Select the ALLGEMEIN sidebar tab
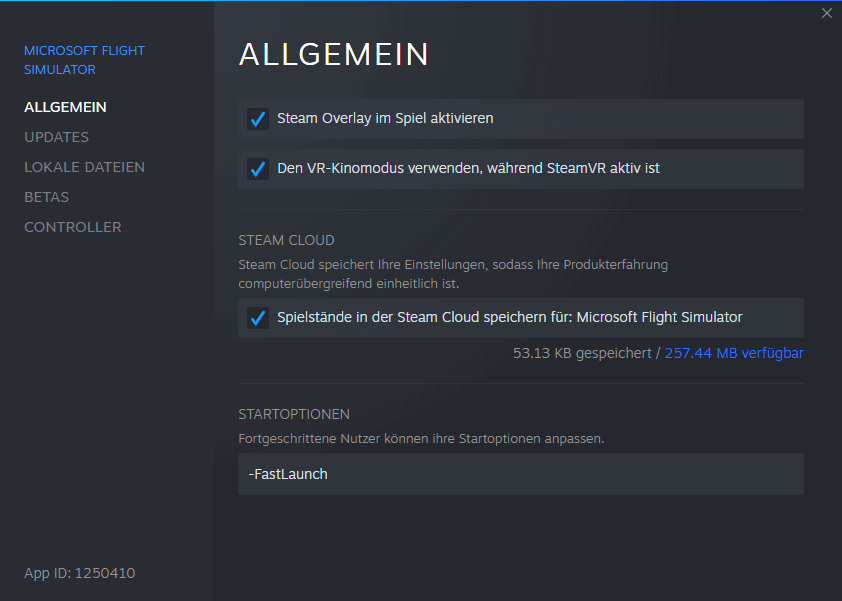The image size is (842, 601). pos(65,107)
